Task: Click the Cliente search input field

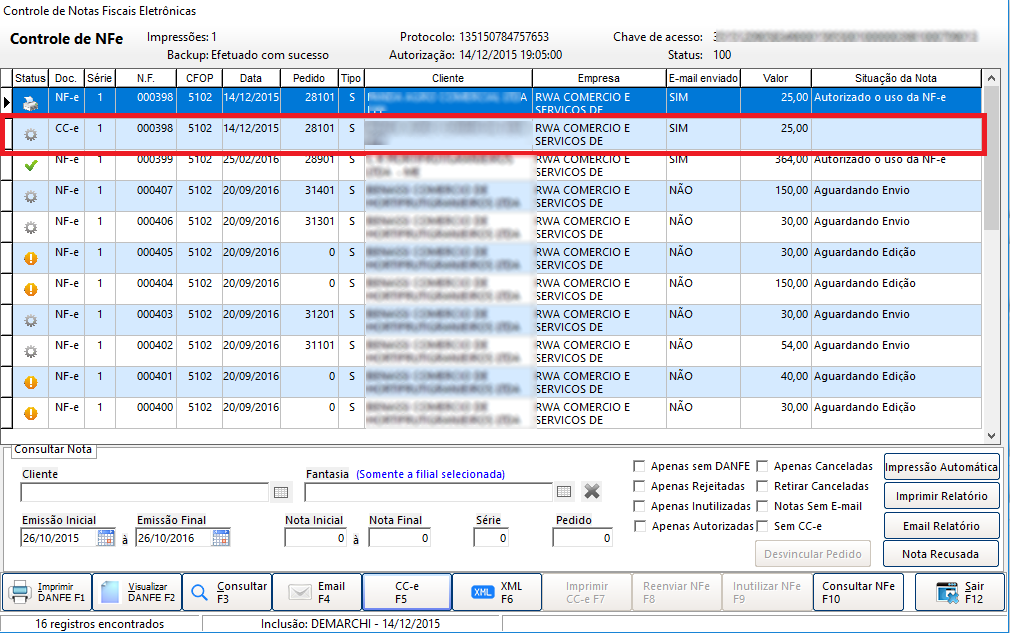Action: (x=145, y=493)
